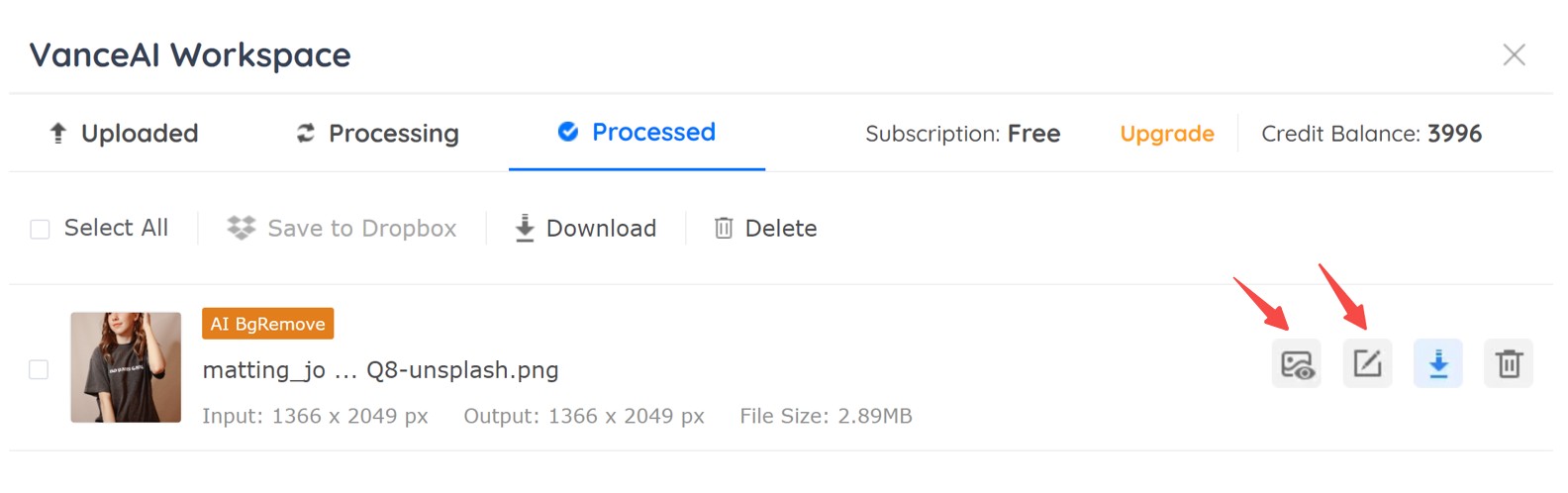This screenshot has width=1568, height=493.
Task: Click the orange Upgrade link
Action: (1167, 134)
